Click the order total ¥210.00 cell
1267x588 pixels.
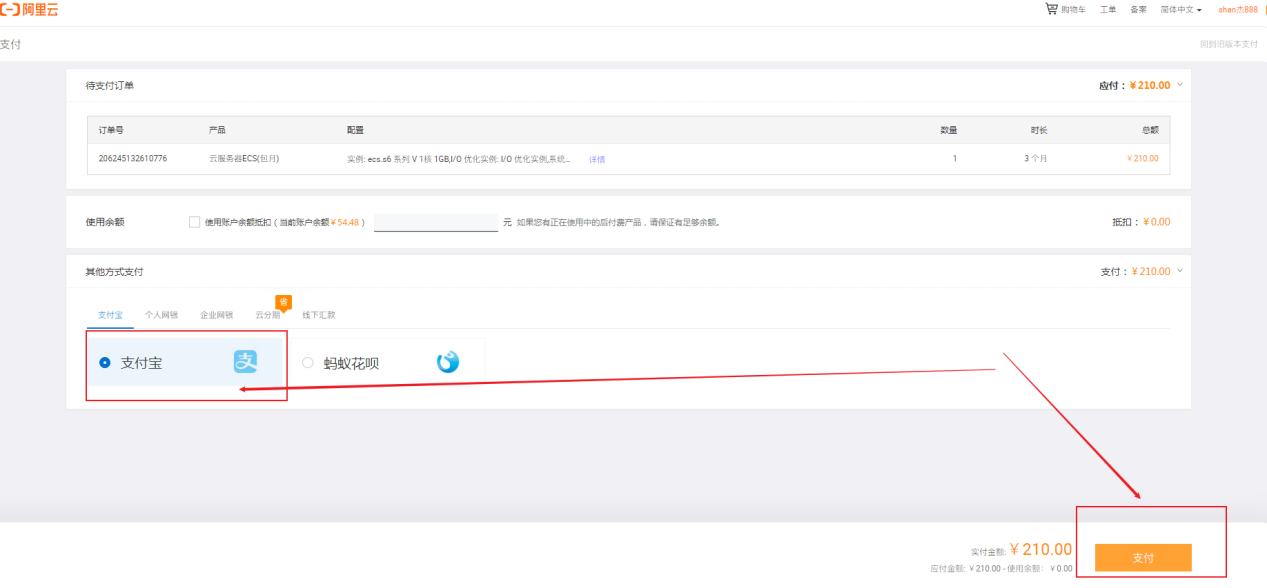[x=1142, y=158]
